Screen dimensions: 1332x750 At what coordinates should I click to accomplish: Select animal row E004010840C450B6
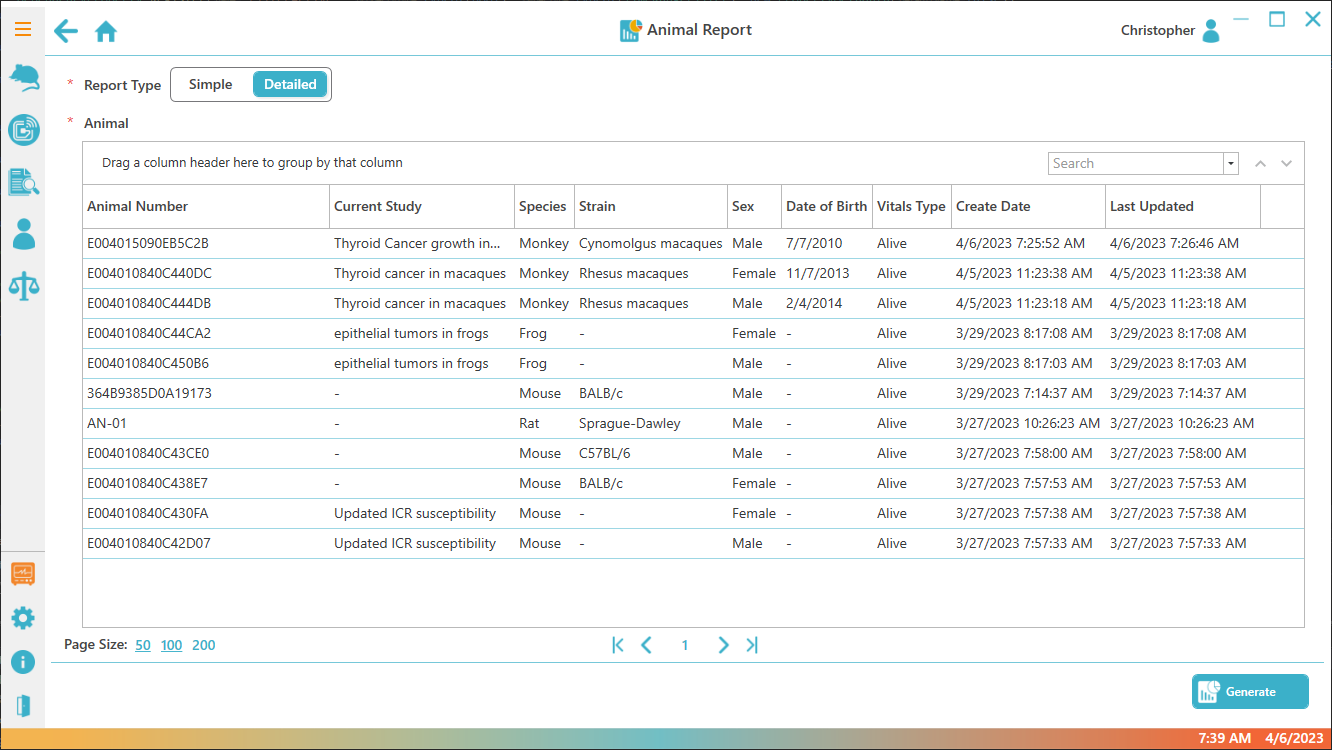[693, 364]
